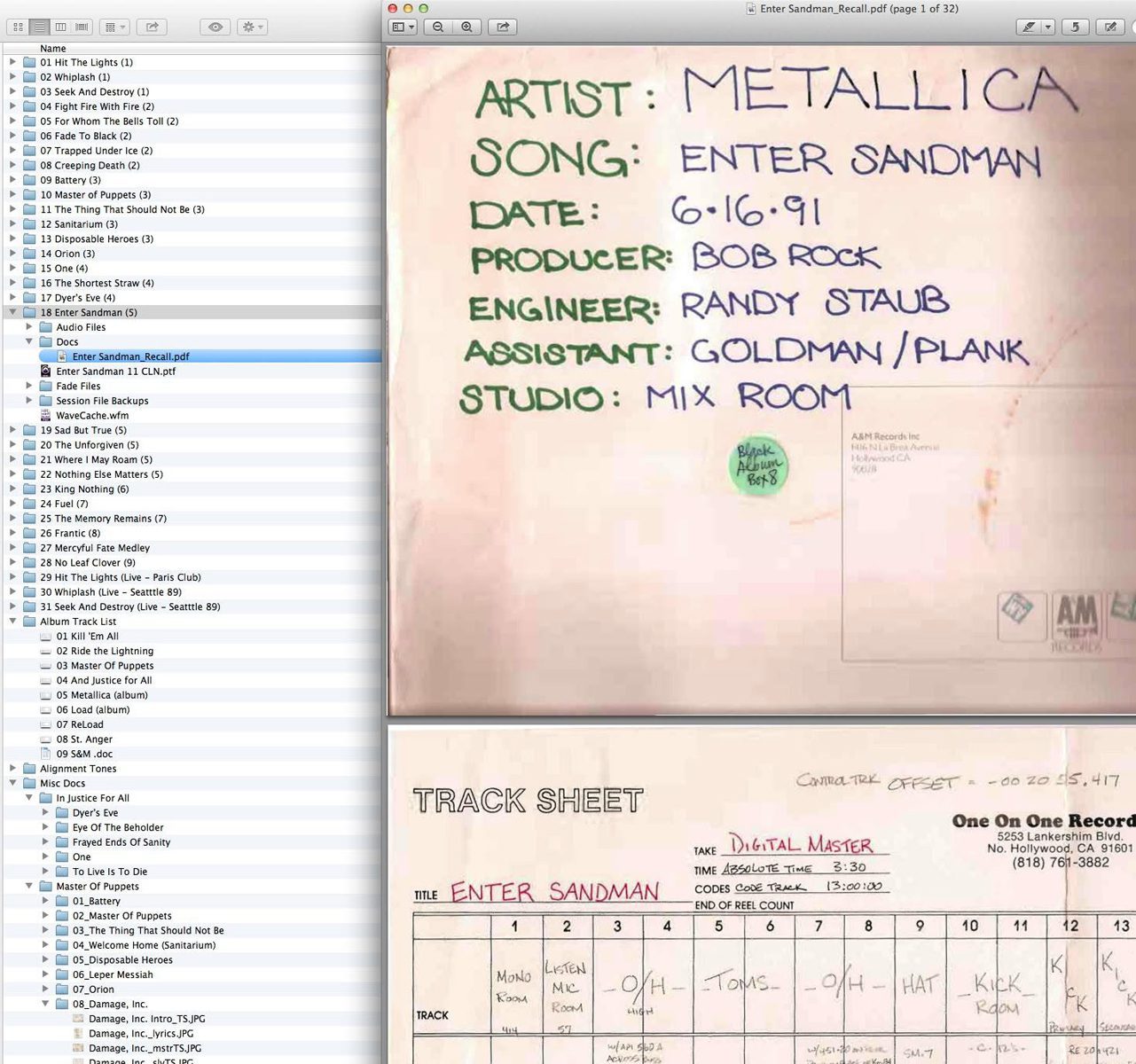Collapse the 08_Damage, Inc. folder

tap(45, 1004)
